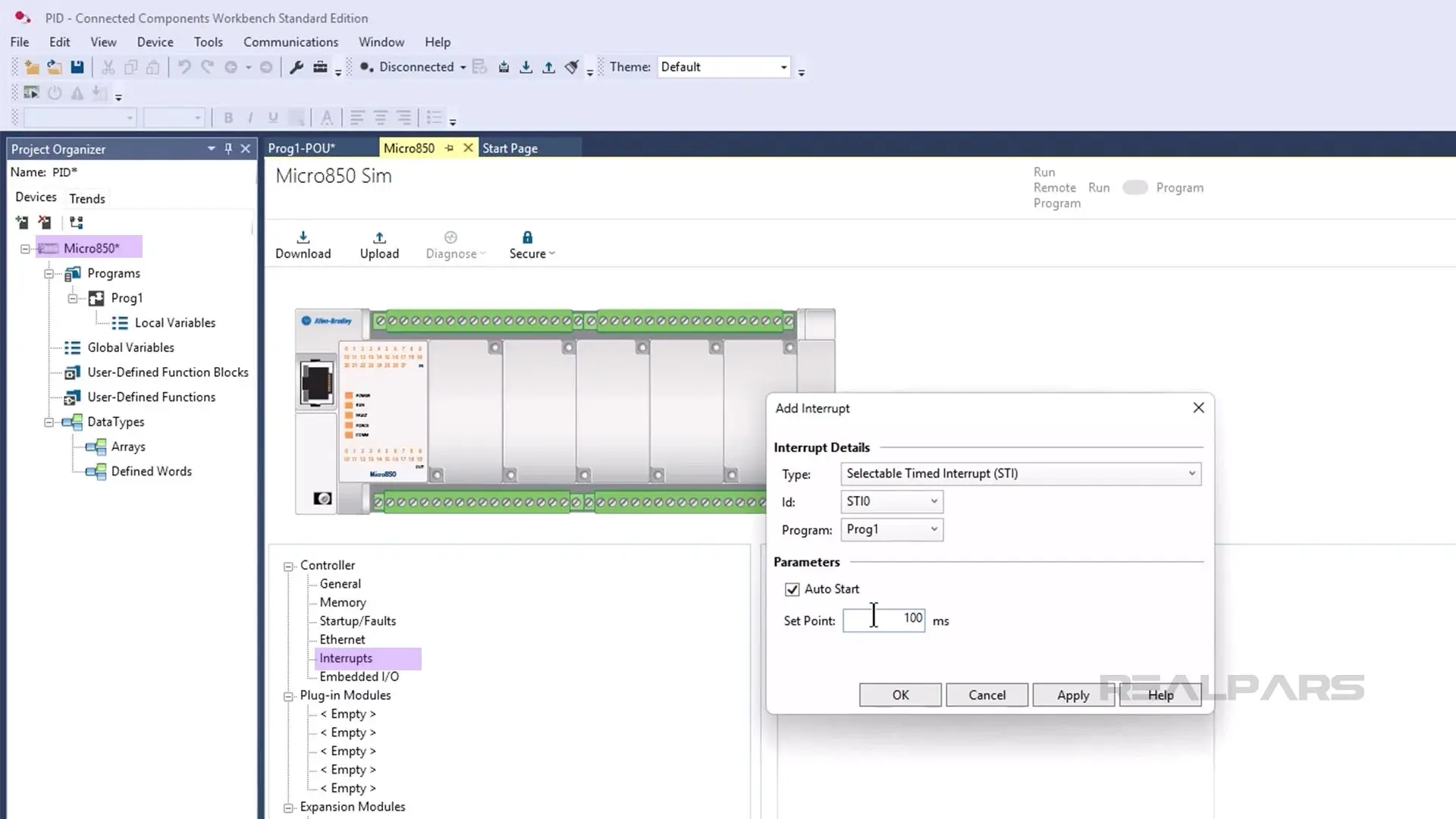Click the Apply button
The image size is (1456, 819).
click(1072, 695)
